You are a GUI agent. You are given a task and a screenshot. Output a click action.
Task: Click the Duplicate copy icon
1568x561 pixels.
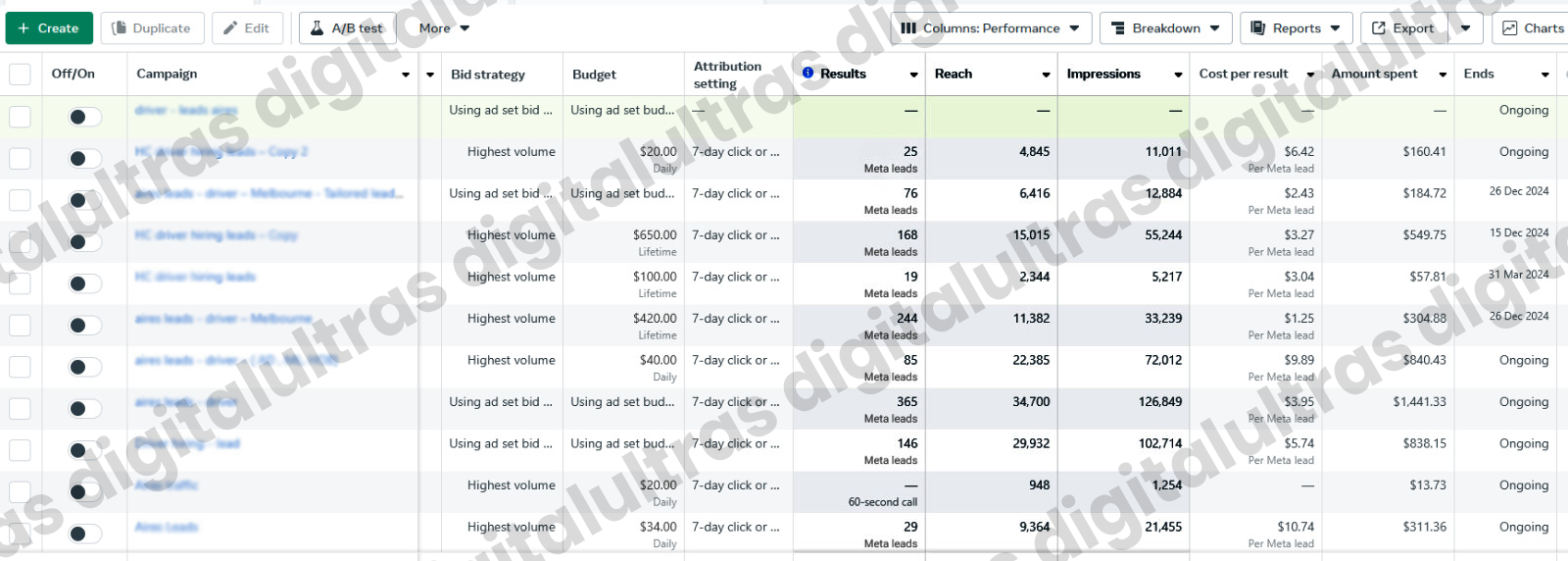(x=119, y=28)
